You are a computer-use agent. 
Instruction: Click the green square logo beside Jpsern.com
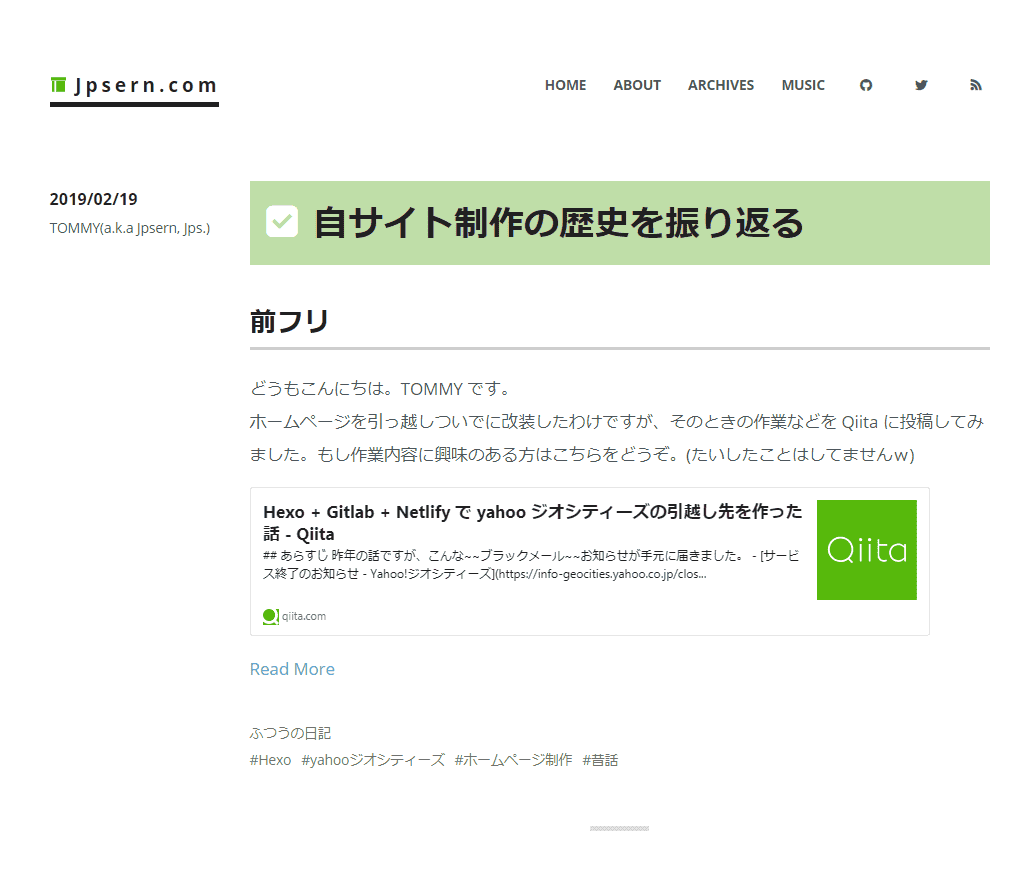(57, 85)
